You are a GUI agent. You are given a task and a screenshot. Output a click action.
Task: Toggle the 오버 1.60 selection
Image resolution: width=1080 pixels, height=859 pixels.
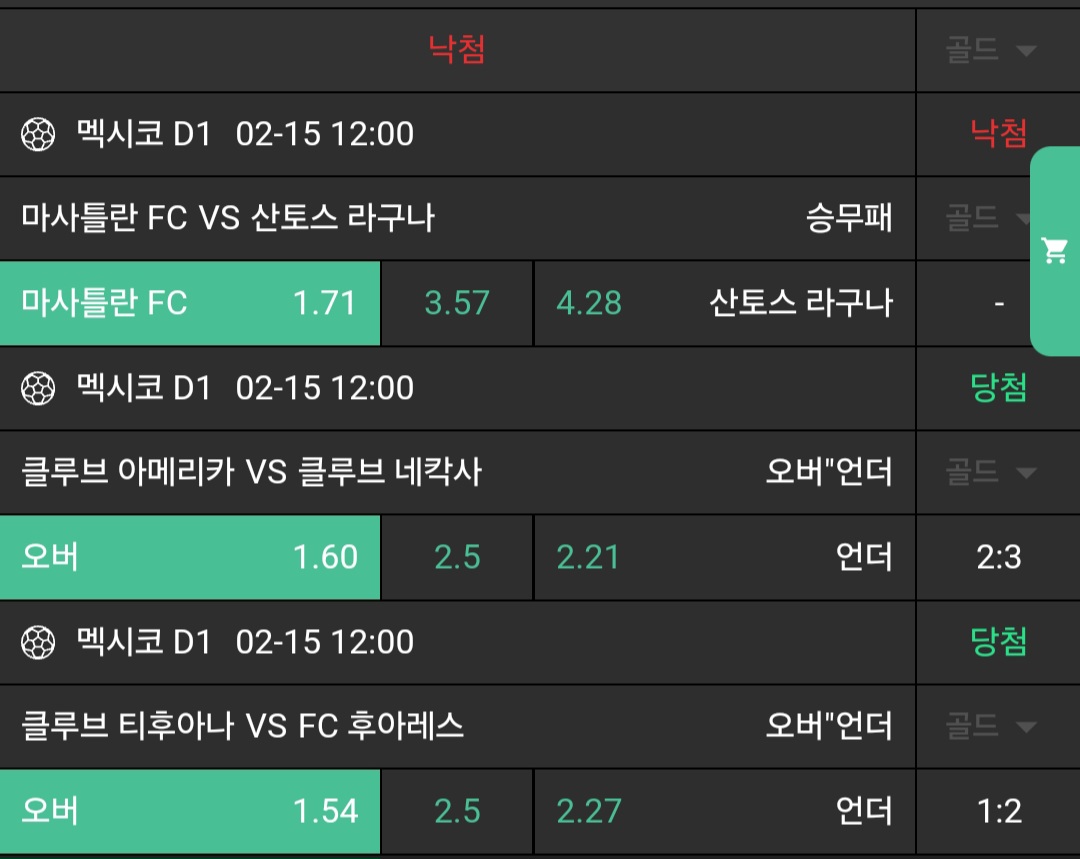[x=190, y=557]
